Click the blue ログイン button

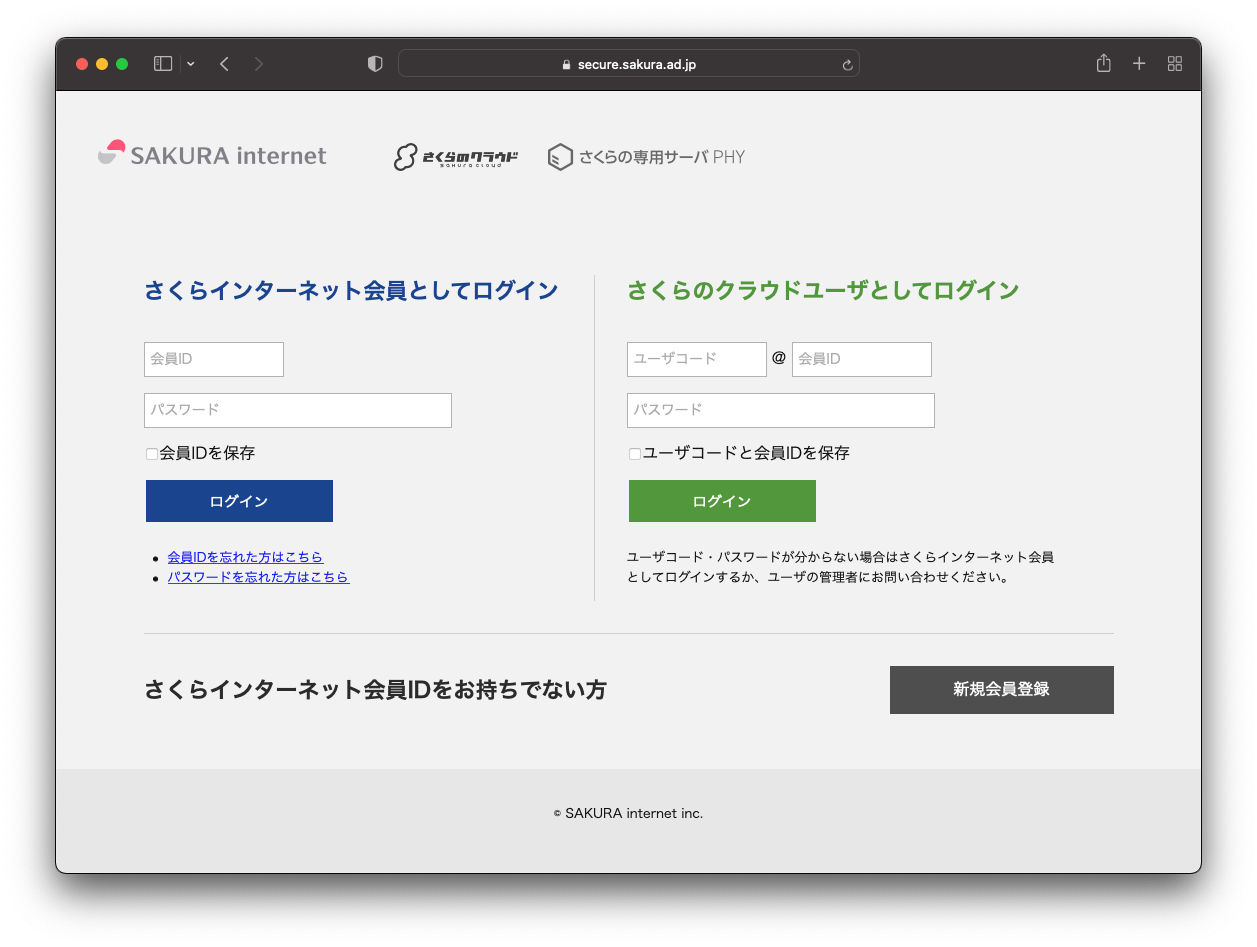239,501
